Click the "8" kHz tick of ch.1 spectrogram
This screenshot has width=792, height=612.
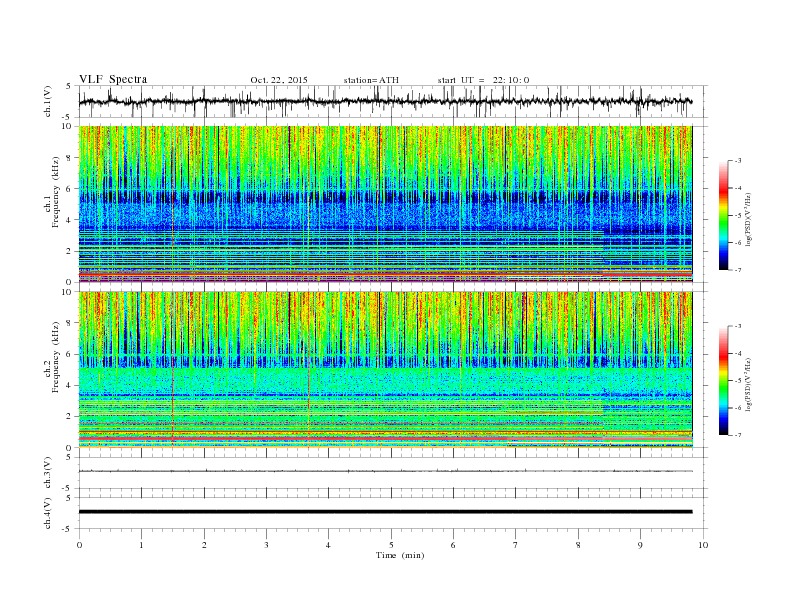[x=69, y=158]
